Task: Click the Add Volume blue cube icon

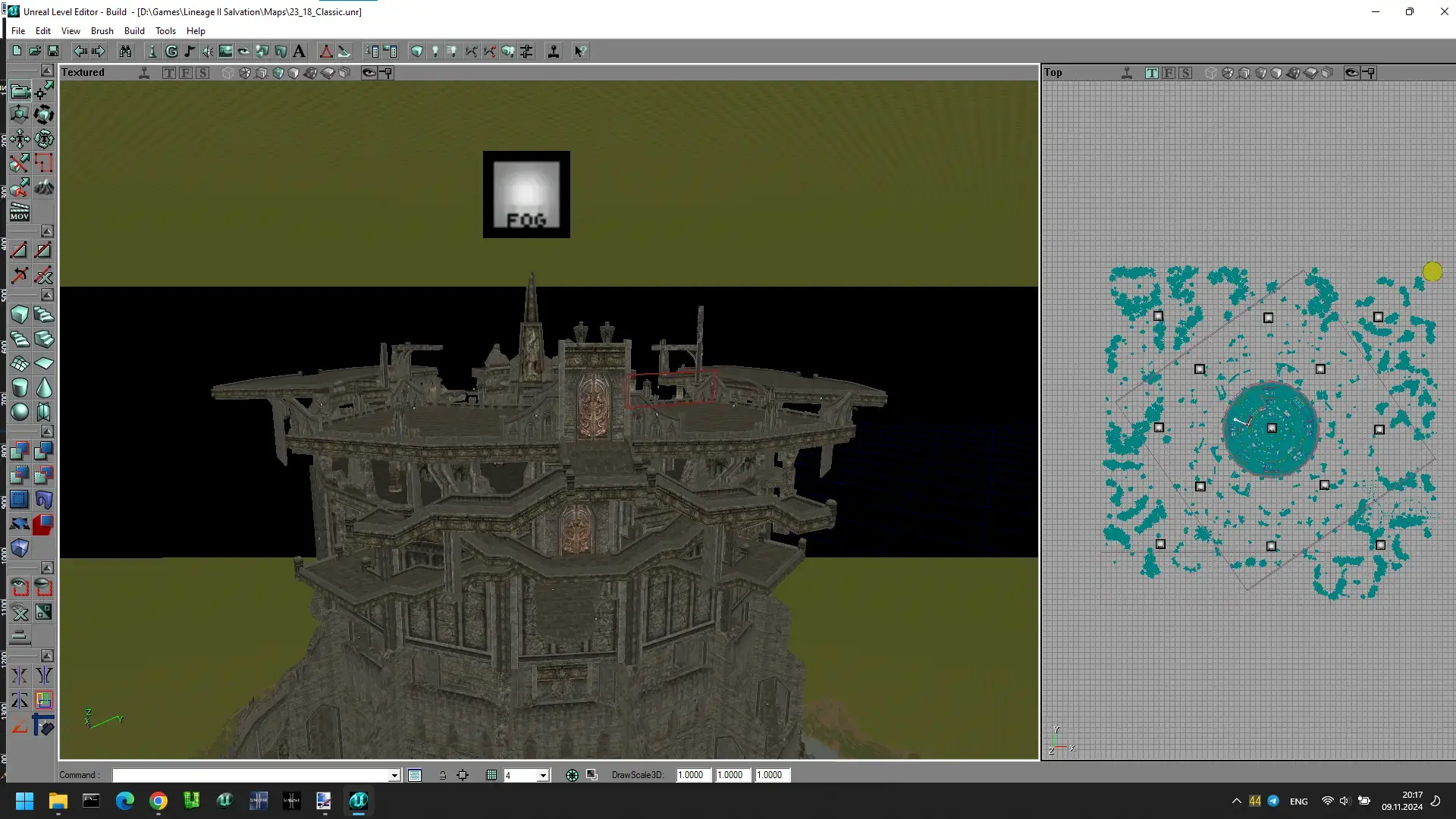Action: point(20,548)
